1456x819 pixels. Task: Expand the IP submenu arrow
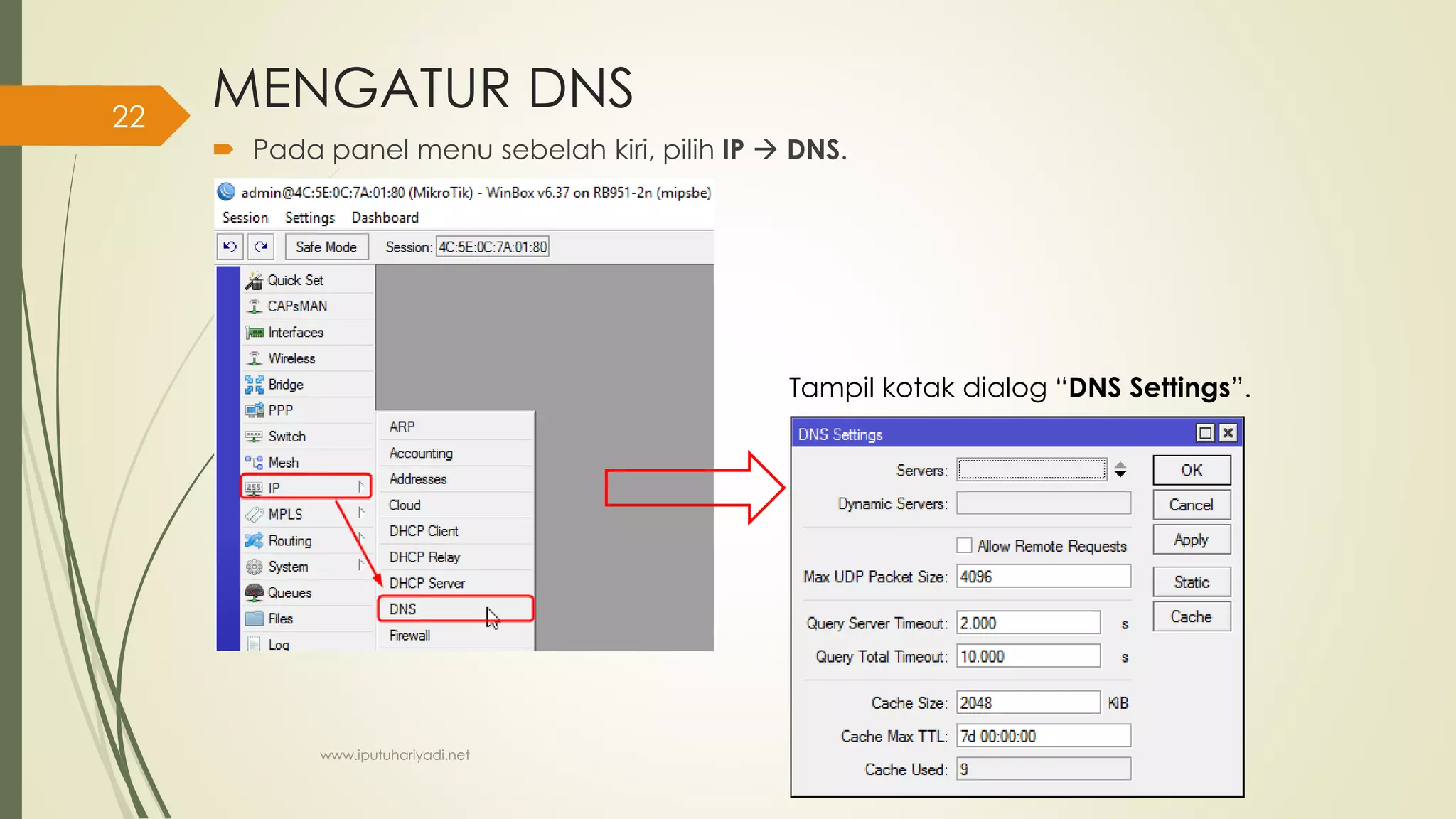pos(361,487)
